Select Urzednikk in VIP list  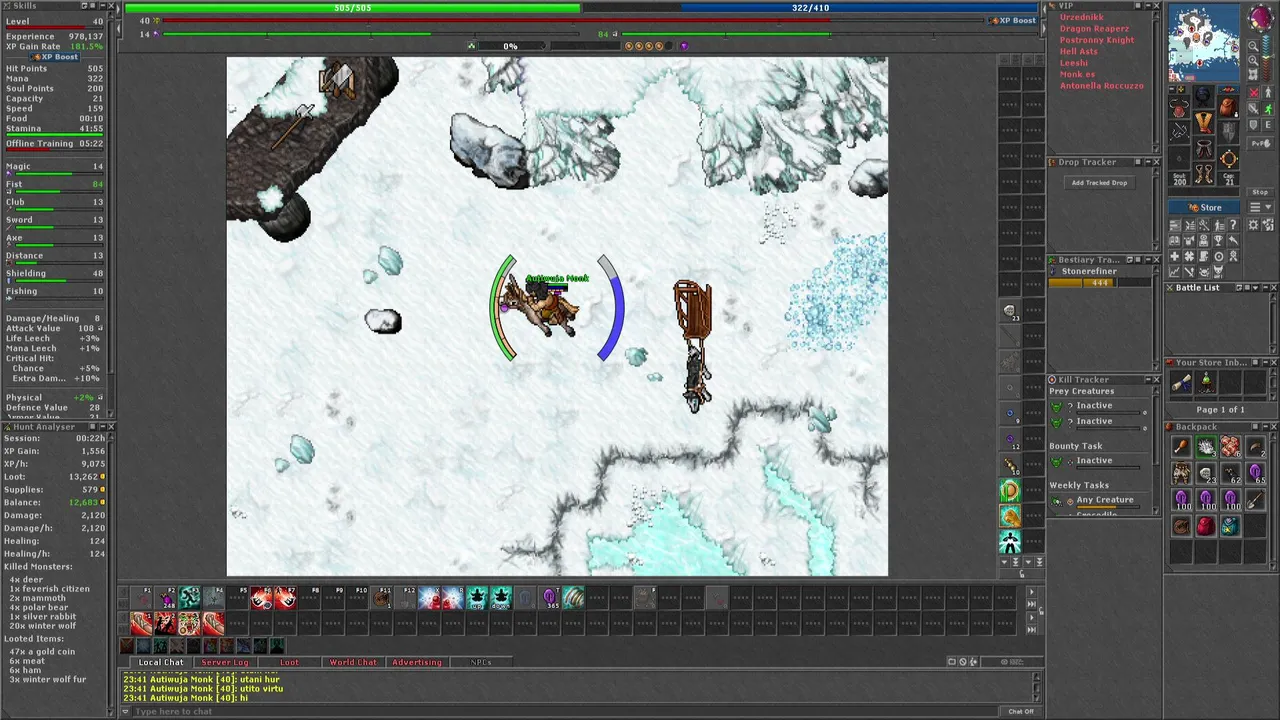1082,17
